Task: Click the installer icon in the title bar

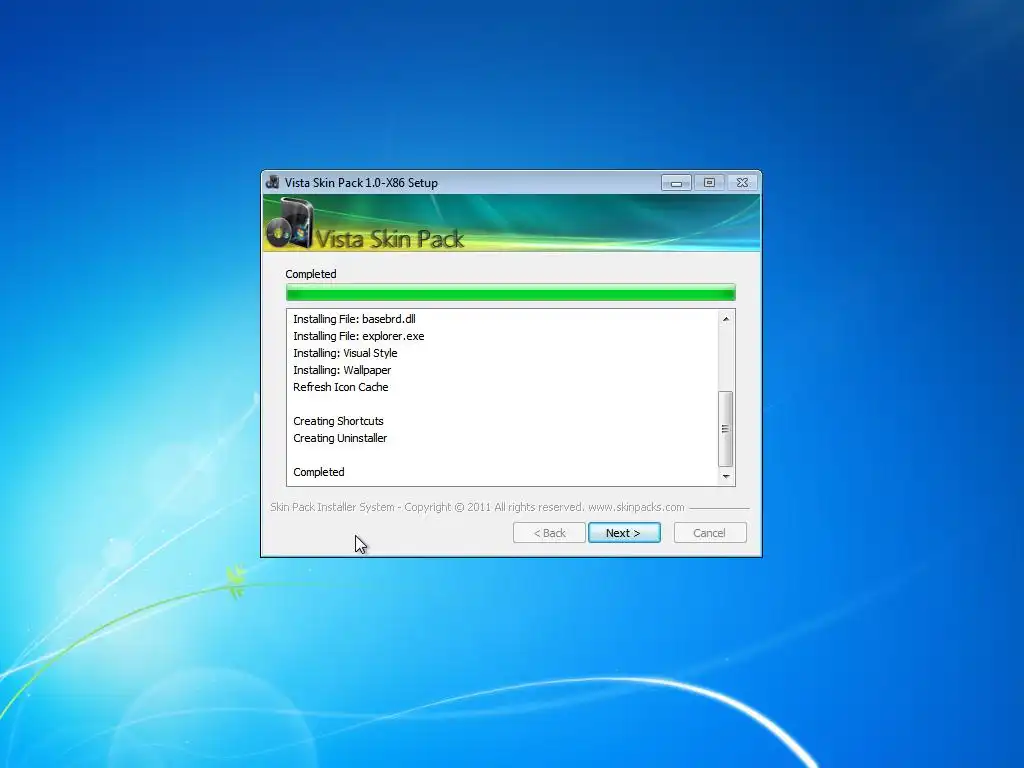Action: pos(273,183)
